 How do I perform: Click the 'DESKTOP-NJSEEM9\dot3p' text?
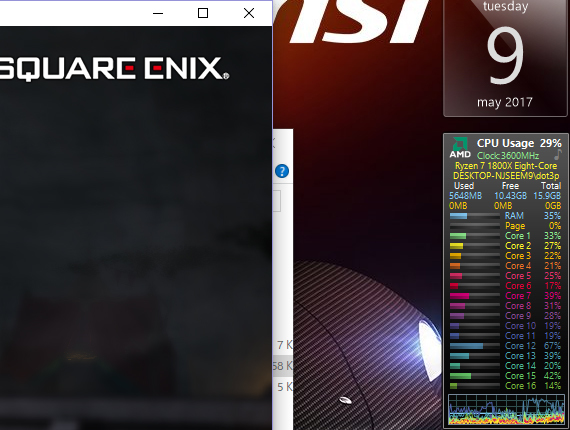click(x=506, y=176)
